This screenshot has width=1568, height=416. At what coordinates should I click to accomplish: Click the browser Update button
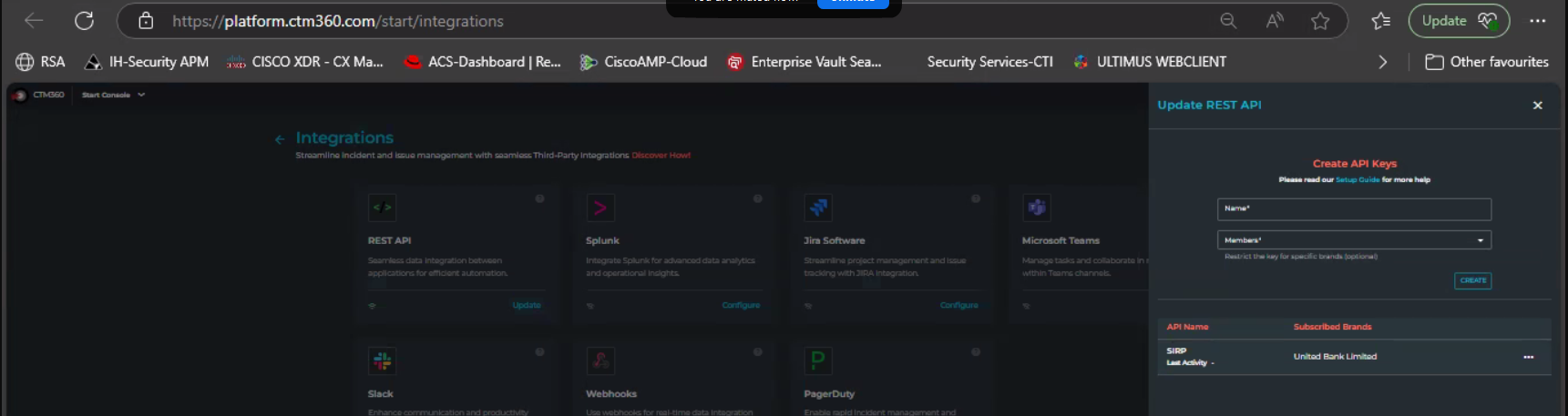[x=1459, y=21]
